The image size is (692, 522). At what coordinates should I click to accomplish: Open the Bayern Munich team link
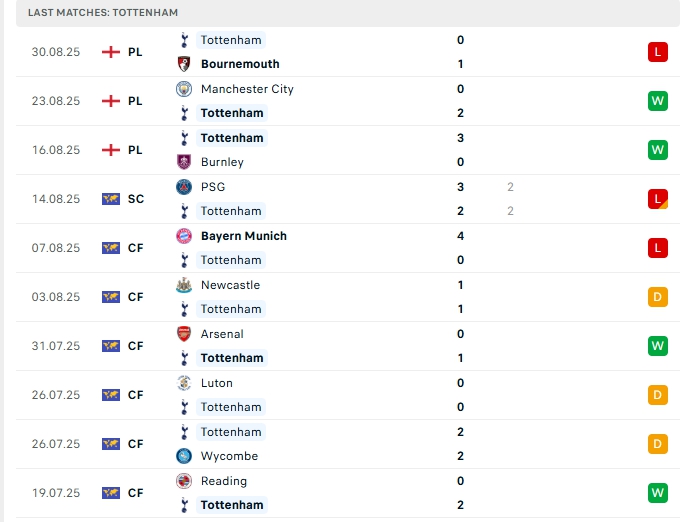coord(243,236)
